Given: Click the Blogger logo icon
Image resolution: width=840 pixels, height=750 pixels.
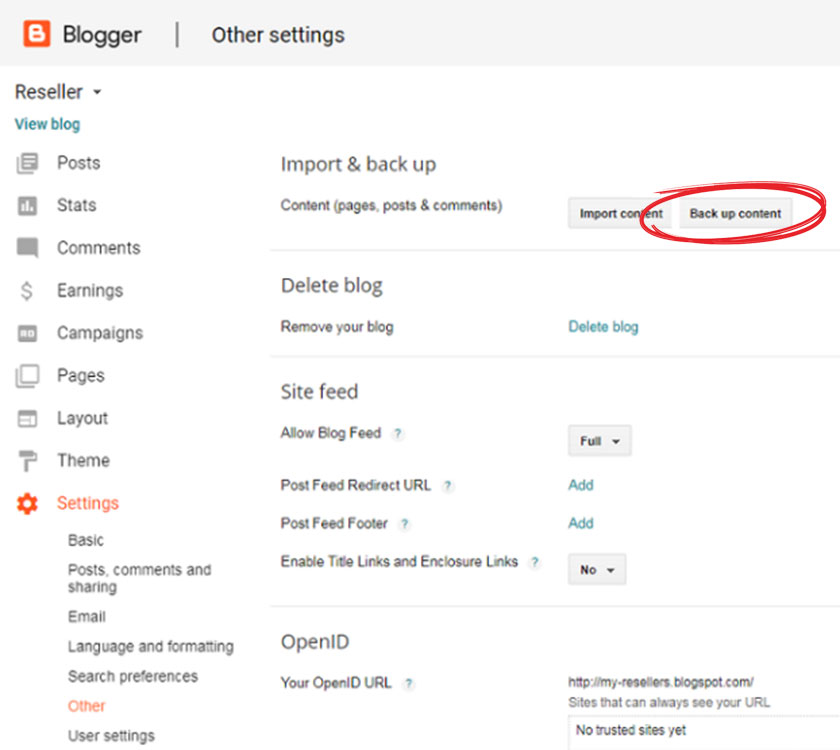Looking at the screenshot, I should coord(37,34).
